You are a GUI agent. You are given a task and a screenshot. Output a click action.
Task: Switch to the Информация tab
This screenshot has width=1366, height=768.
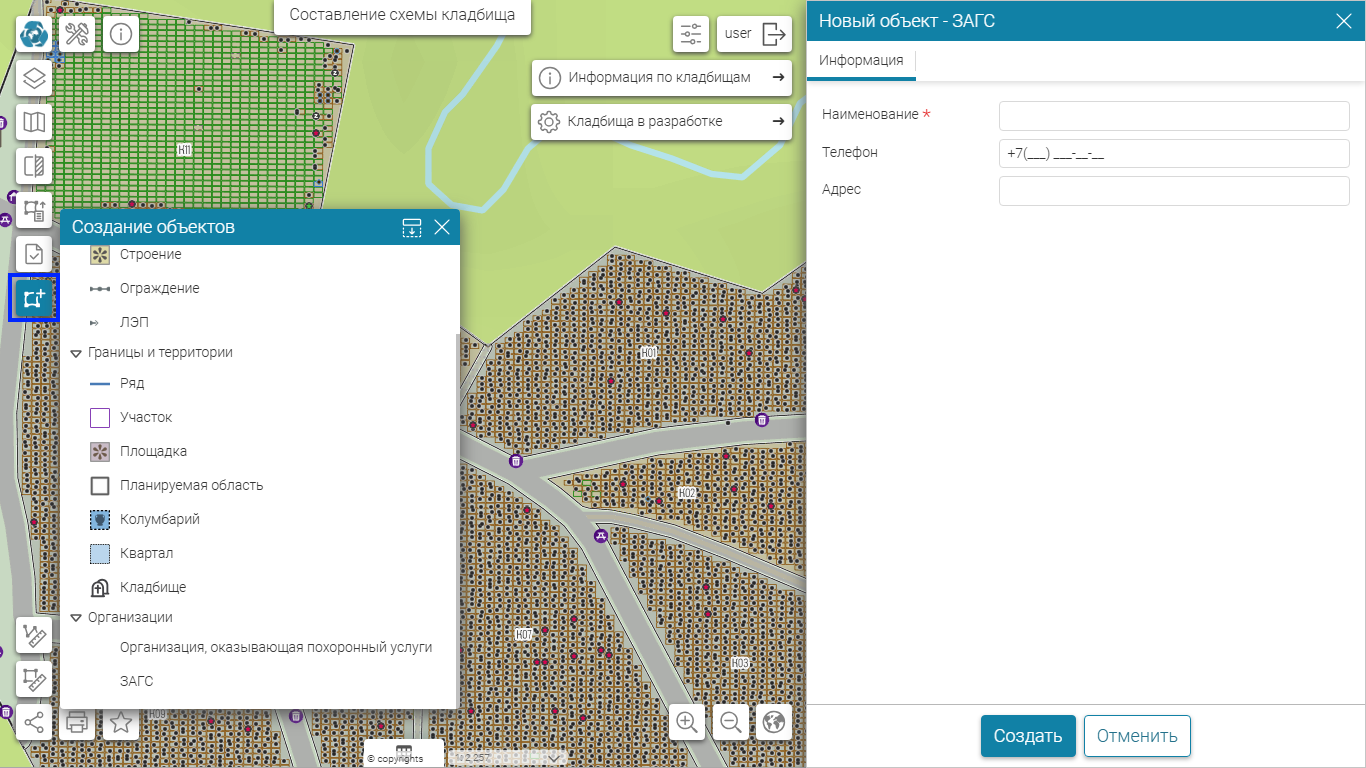point(860,60)
